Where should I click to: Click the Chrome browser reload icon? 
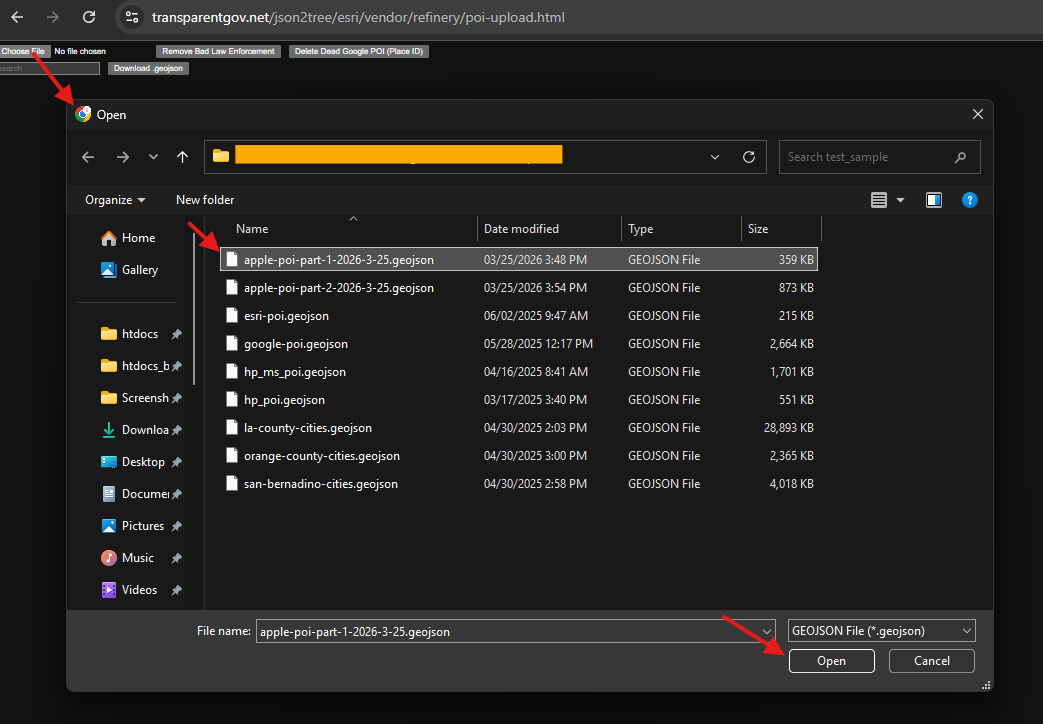pyautogui.click(x=89, y=17)
